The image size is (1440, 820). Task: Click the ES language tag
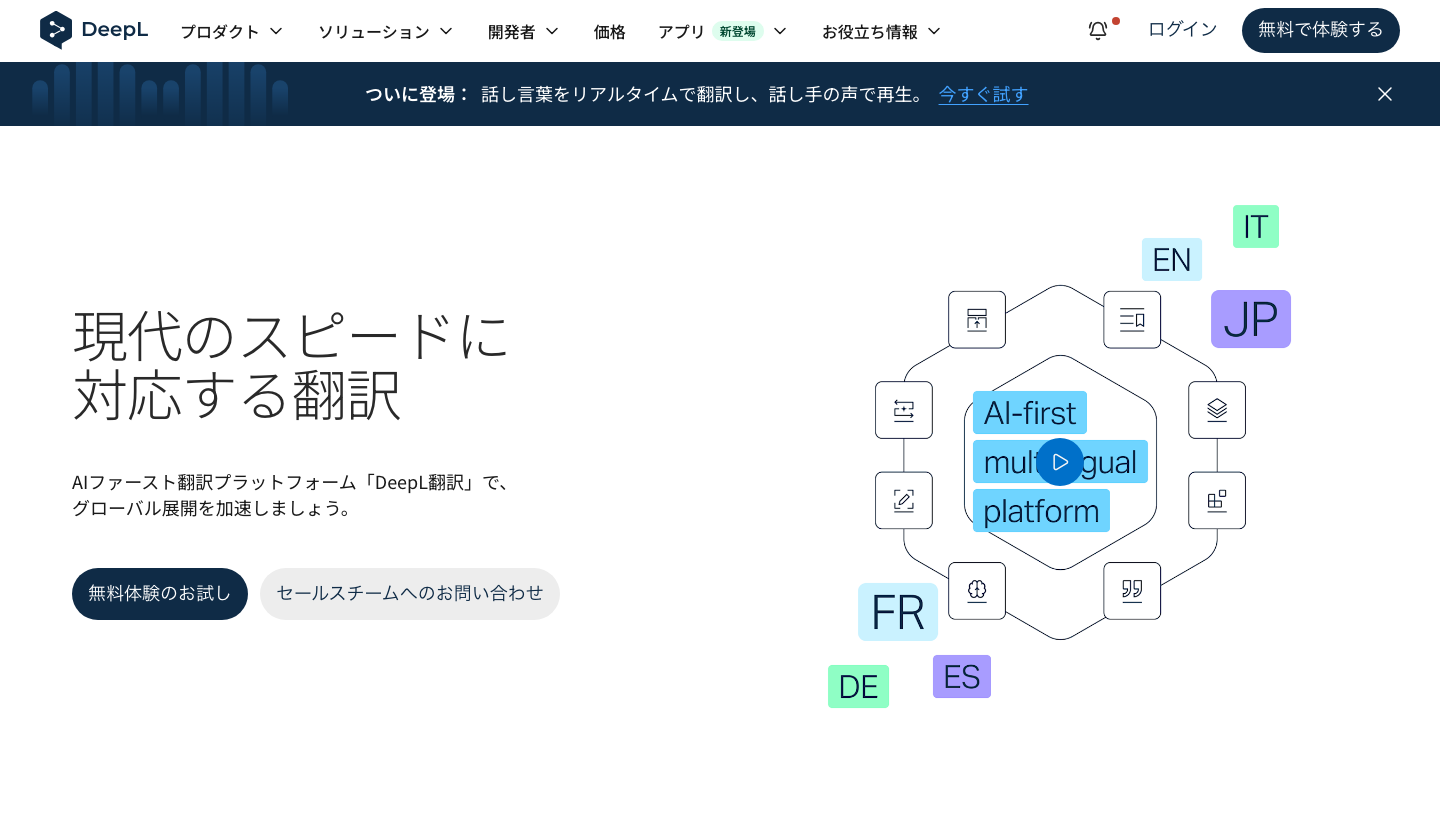pos(962,677)
